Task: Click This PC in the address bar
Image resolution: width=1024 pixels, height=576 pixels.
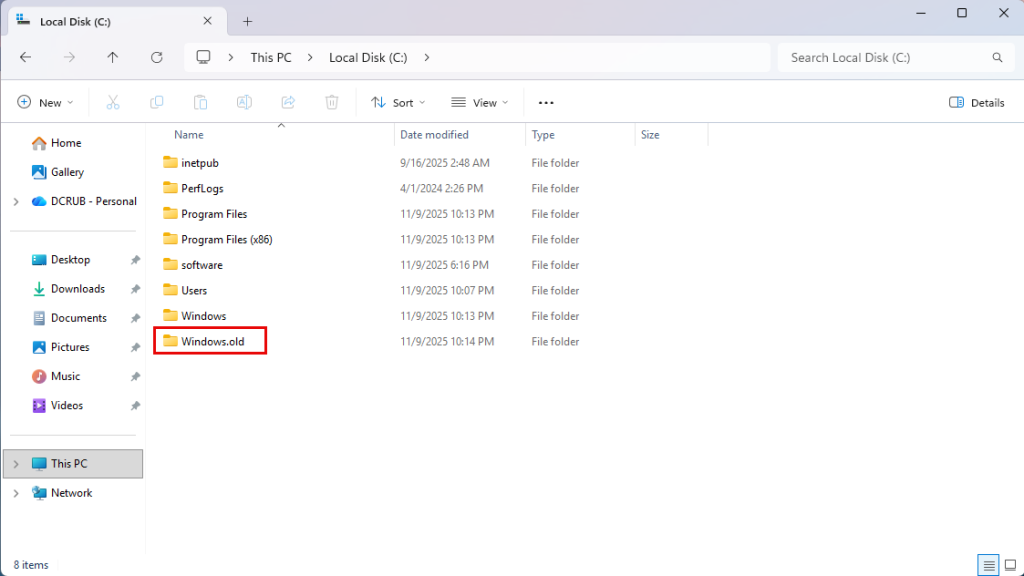Action: tap(271, 57)
